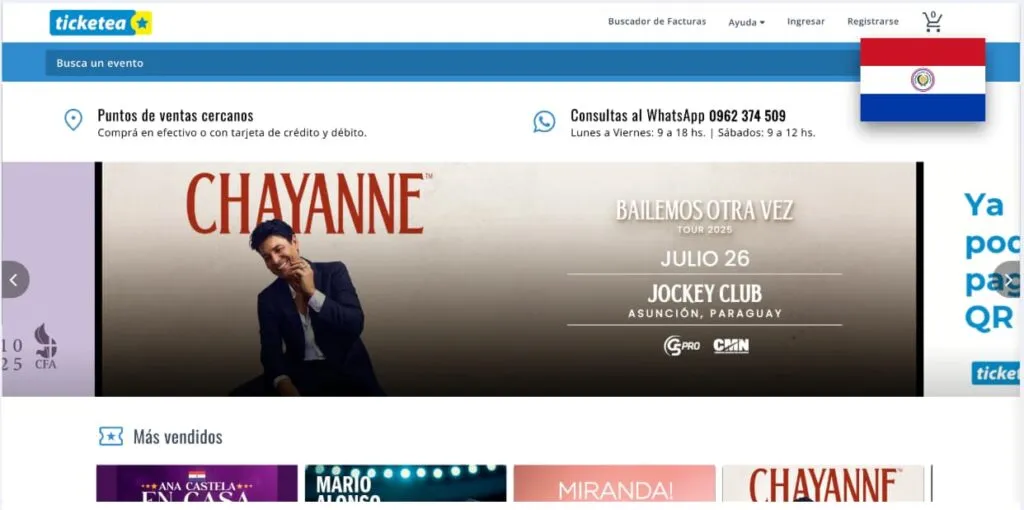Click the Más vendidos ticket icon
Viewport: 1024px width, 510px height.
click(x=111, y=436)
